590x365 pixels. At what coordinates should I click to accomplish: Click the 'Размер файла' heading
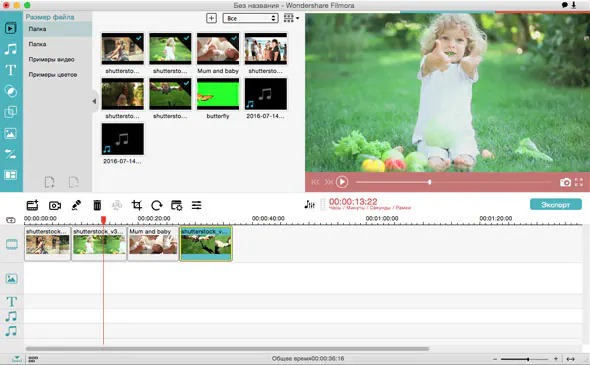coord(50,17)
